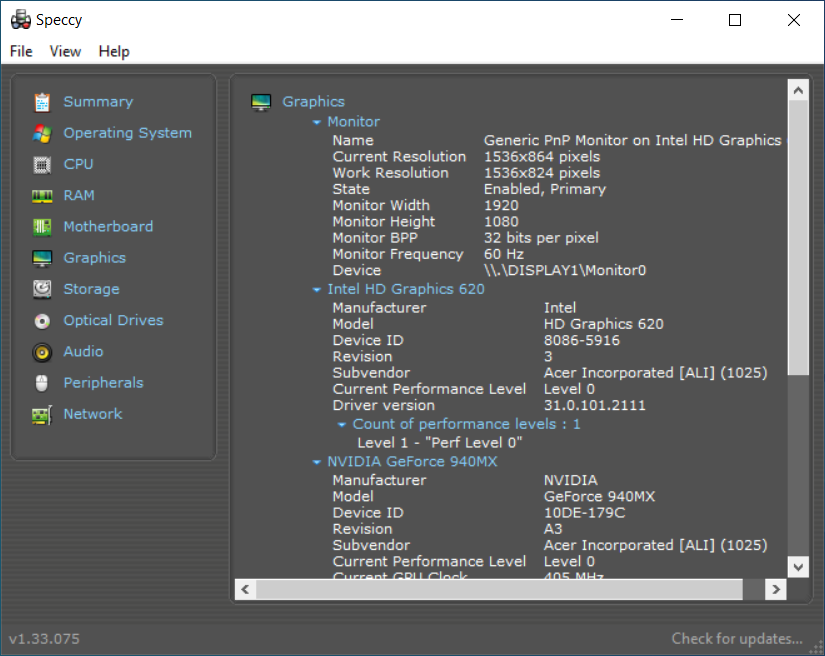The image size is (825, 656).
Task: Open the Peripherals section
Action: coord(104,382)
